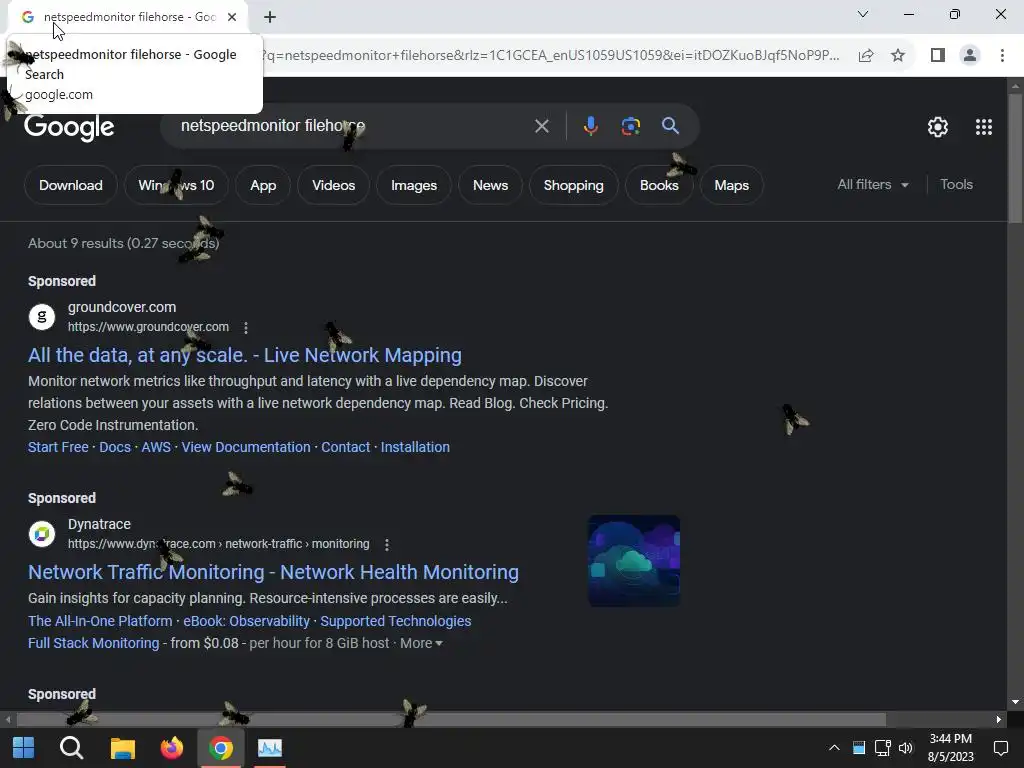Open network status tray icon

coord(883,748)
